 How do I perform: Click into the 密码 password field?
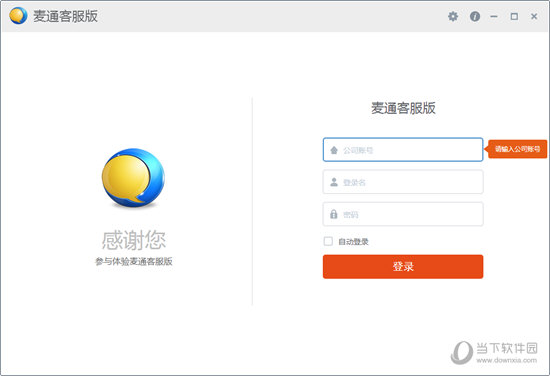tap(403, 214)
